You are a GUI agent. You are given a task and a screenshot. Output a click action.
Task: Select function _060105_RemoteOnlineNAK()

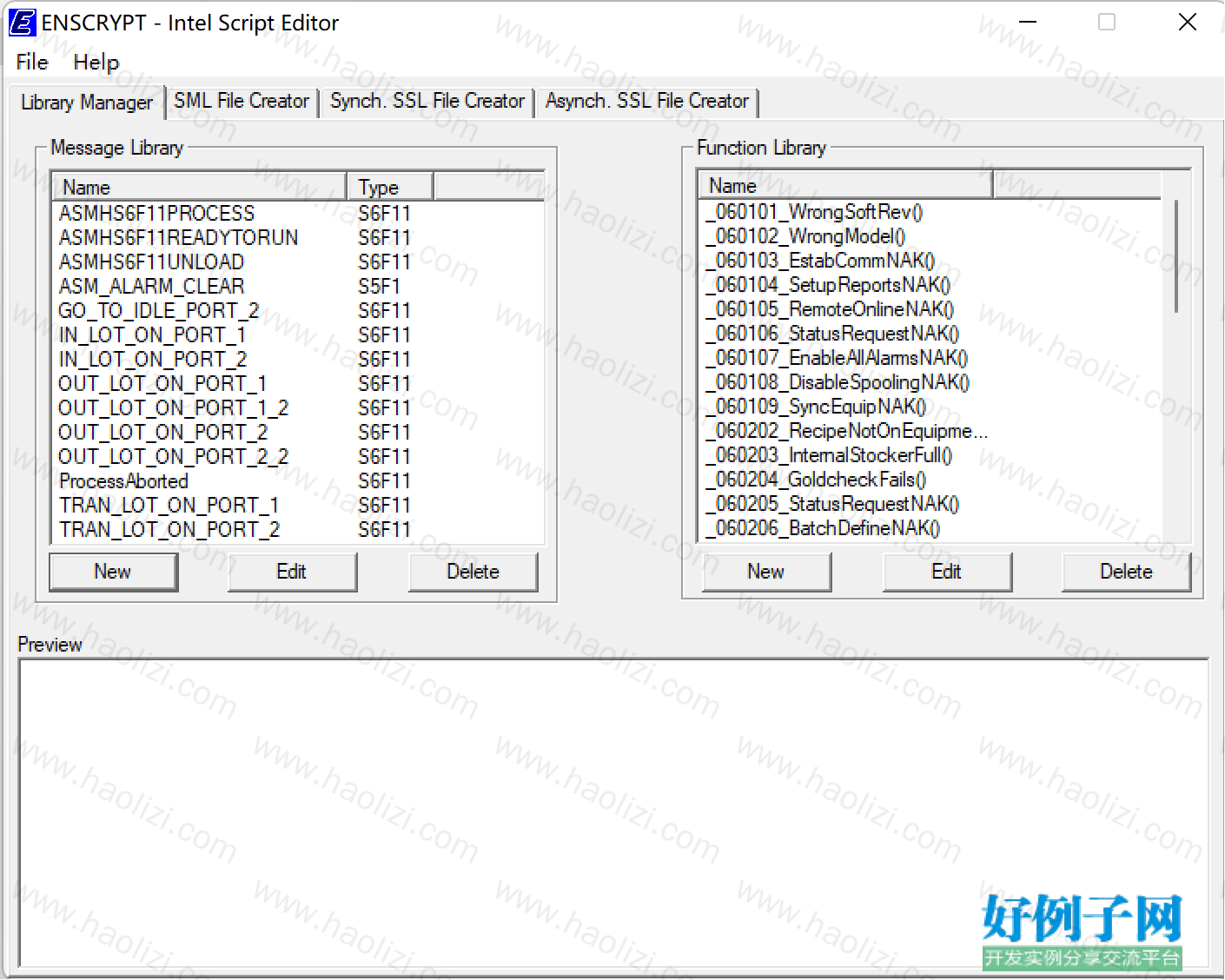click(x=830, y=309)
